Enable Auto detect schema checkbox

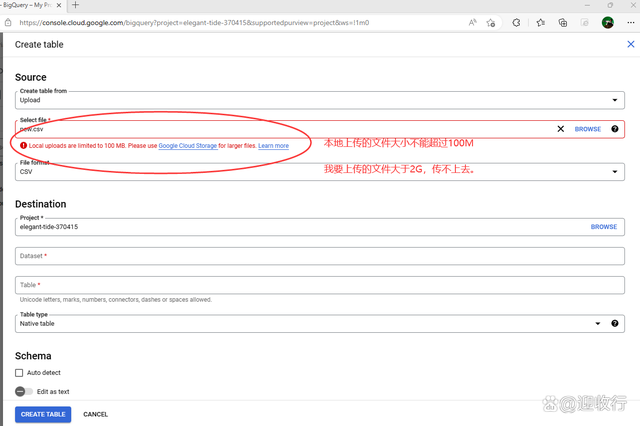pos(19,373)
